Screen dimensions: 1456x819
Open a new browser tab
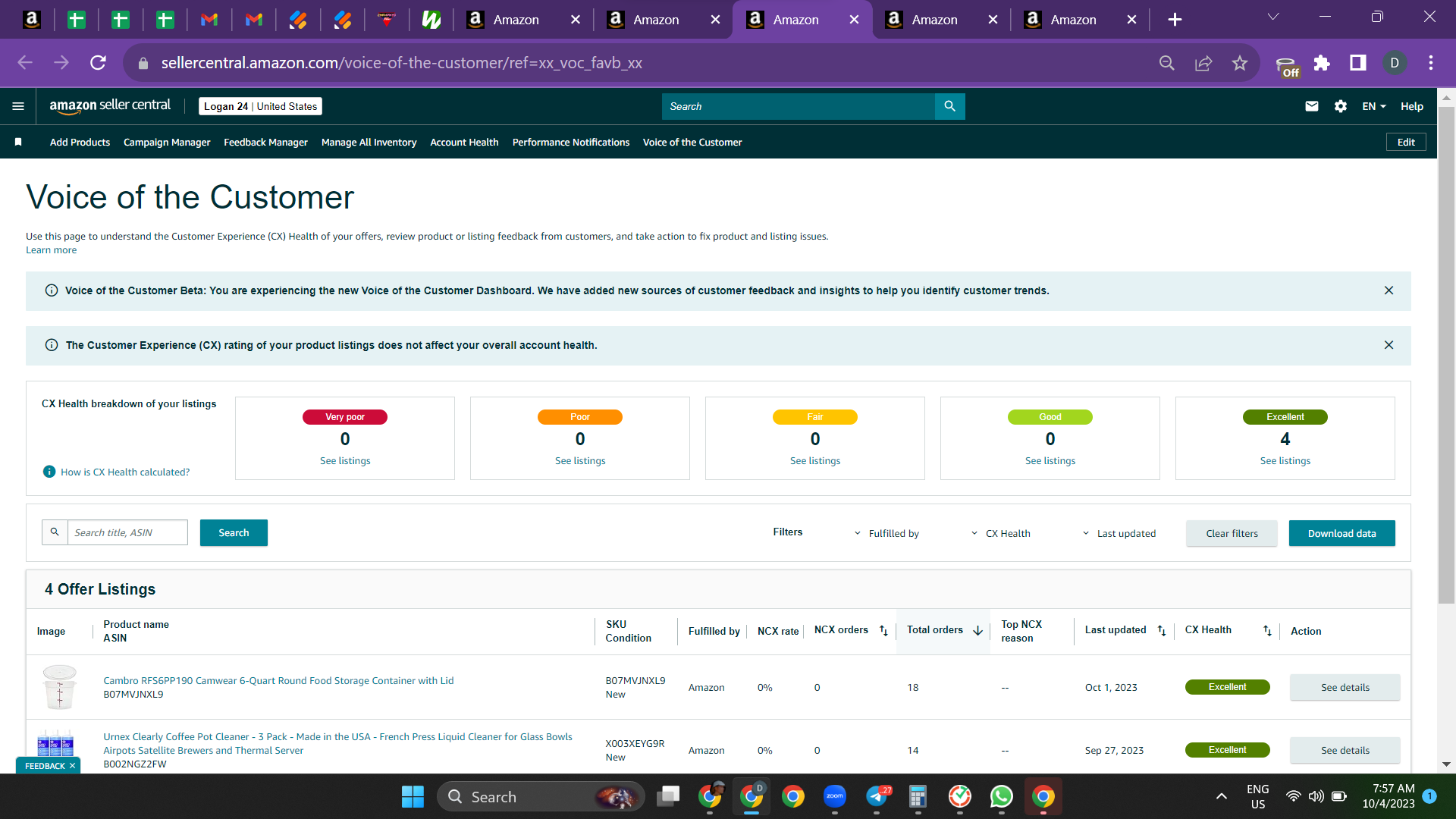point(1175,20)
